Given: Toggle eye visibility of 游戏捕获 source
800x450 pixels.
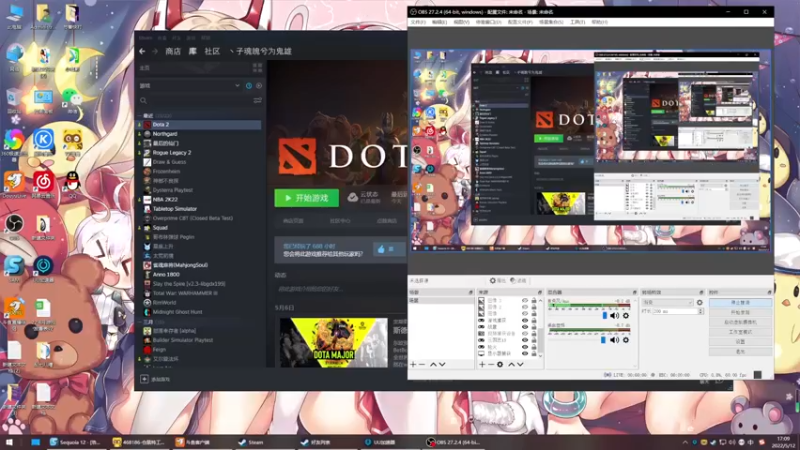Looking at the screenshot, I should point(525,320).
